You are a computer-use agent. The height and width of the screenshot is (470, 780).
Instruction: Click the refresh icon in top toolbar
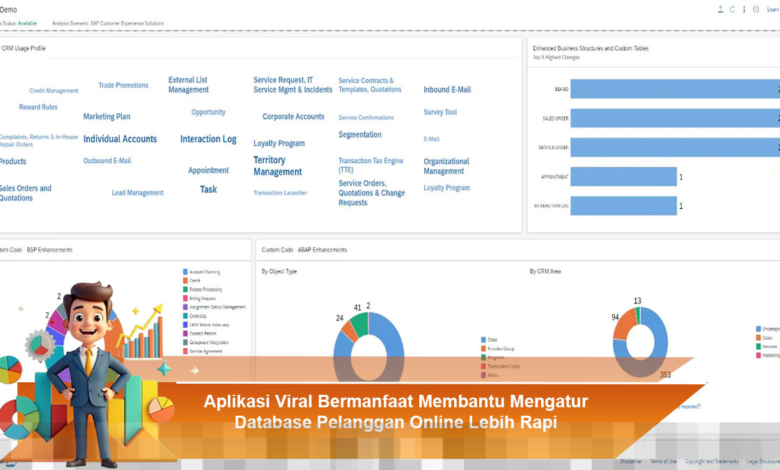click(732, 9)
